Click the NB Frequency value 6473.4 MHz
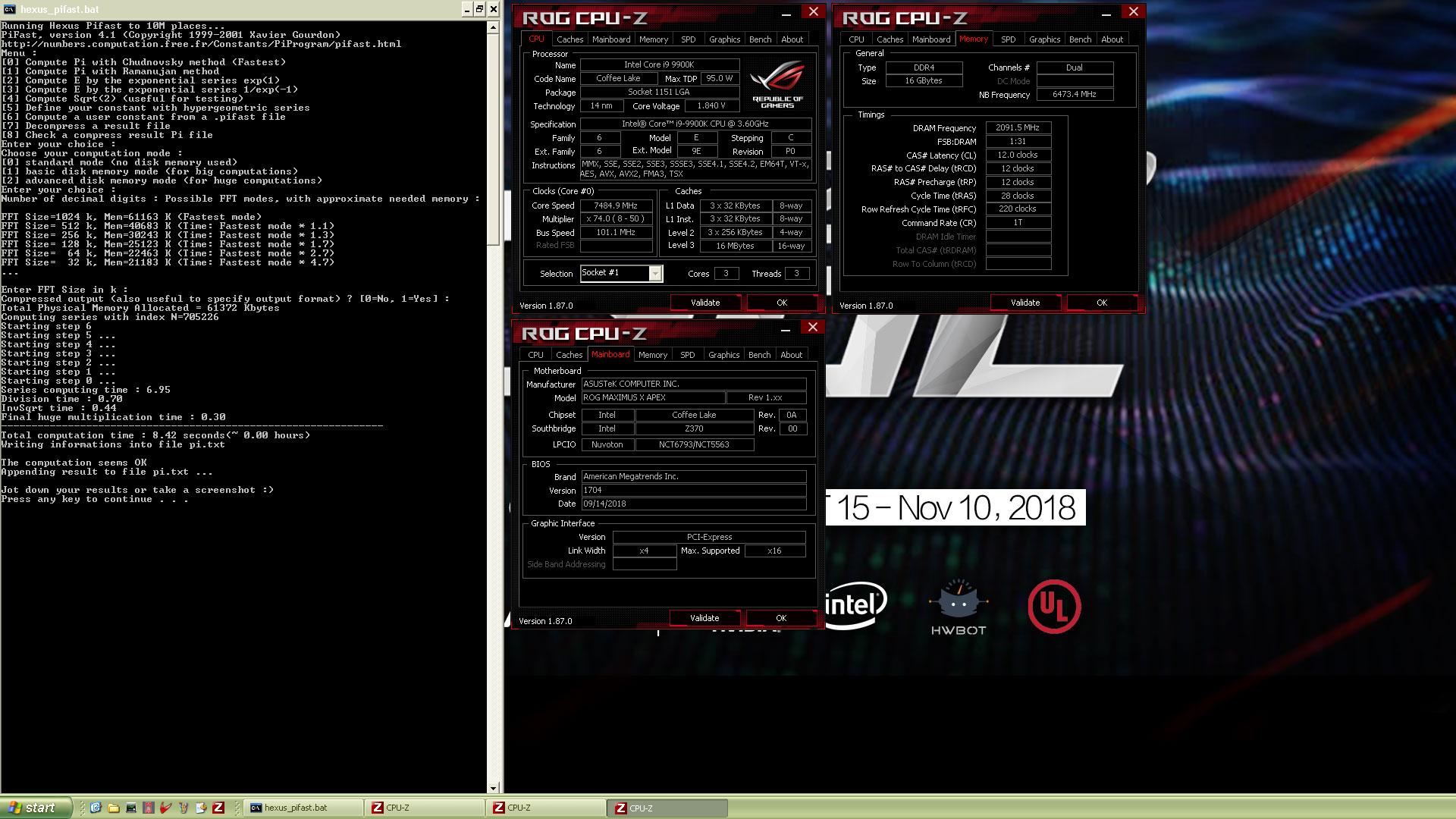 1075,95
